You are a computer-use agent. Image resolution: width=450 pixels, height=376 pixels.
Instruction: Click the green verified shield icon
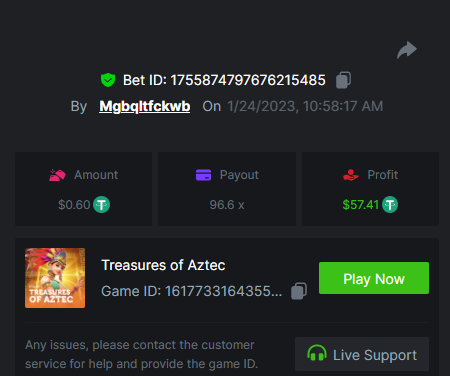point(108,80)
